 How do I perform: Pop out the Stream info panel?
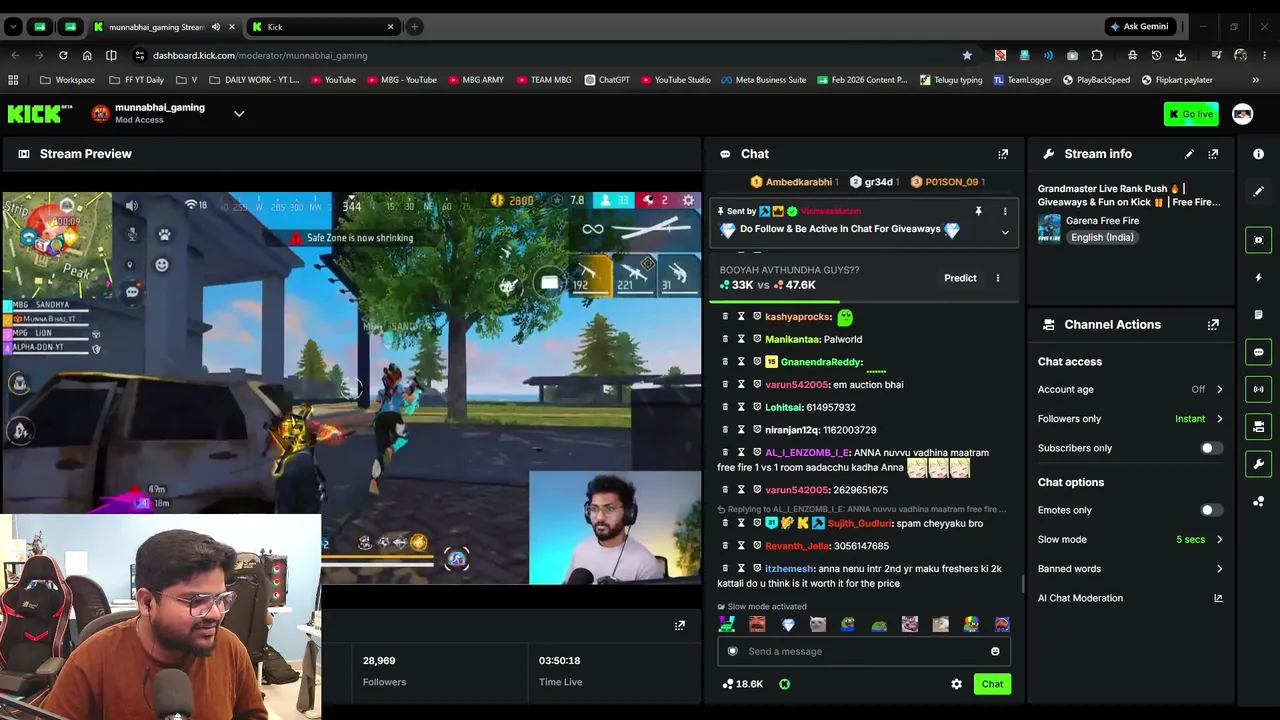coord(1213,154)
